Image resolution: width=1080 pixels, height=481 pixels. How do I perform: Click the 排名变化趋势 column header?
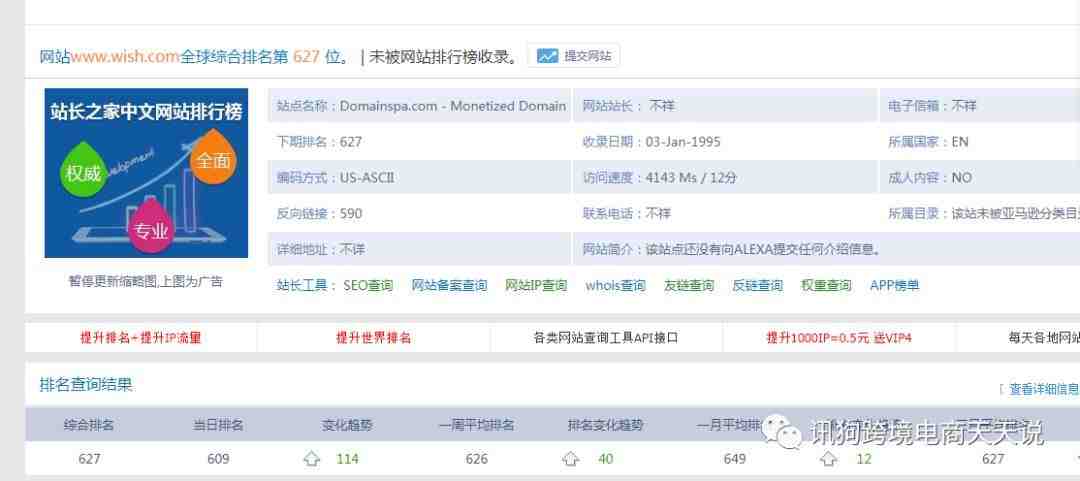(x=605, y=424)
